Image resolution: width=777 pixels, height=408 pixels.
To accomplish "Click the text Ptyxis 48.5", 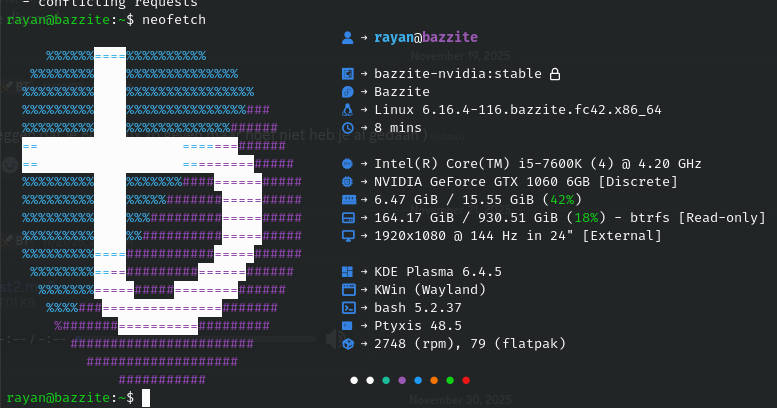I will [x=418, y=326].
